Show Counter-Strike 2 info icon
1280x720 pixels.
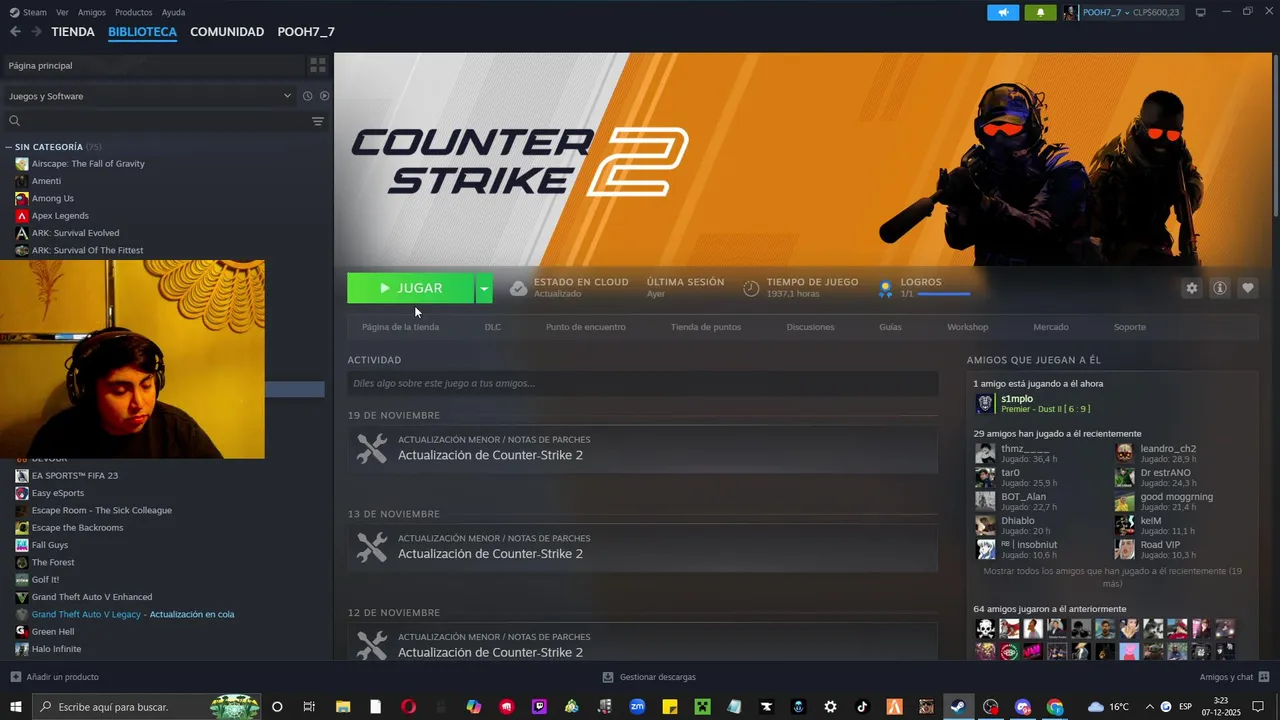coord(1220,288)
